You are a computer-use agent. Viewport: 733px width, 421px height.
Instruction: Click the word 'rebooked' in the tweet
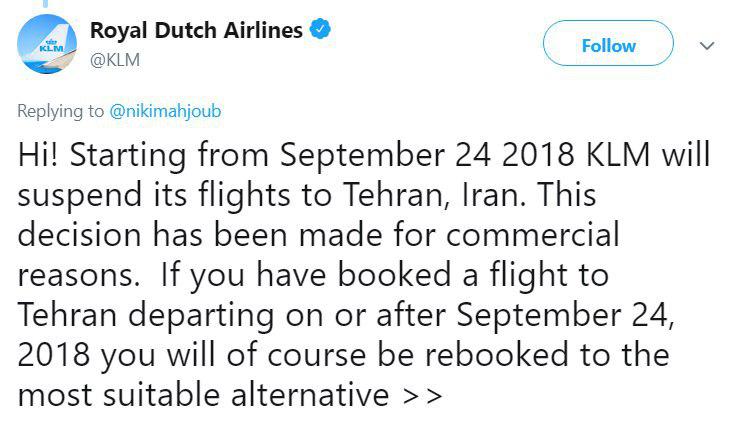pyautogui.click(x=496, y=354)
